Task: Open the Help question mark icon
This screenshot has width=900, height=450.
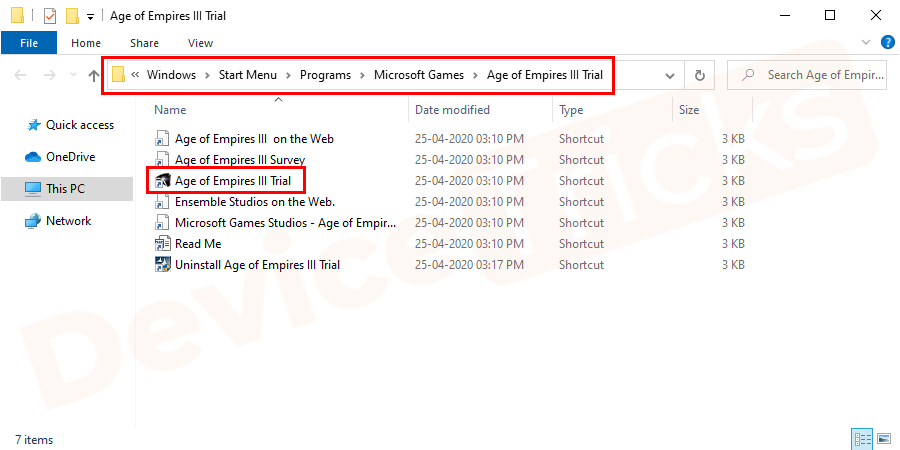Action: 887,42
